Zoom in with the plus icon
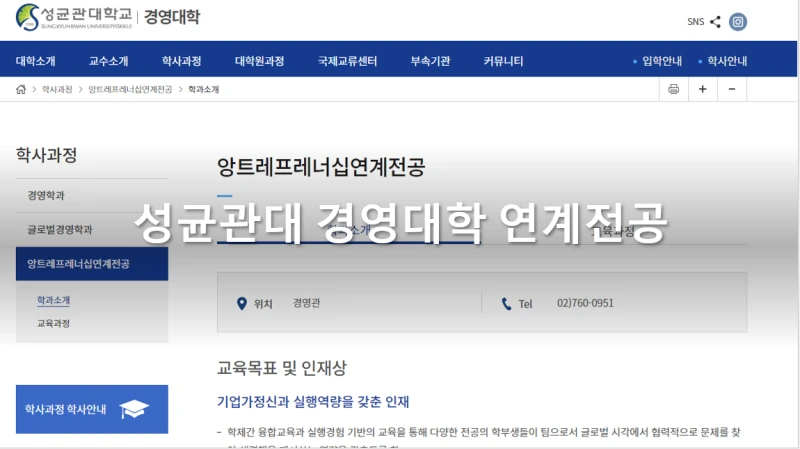The height and width of the screenshot is (449, 800). tap(703, 89)
